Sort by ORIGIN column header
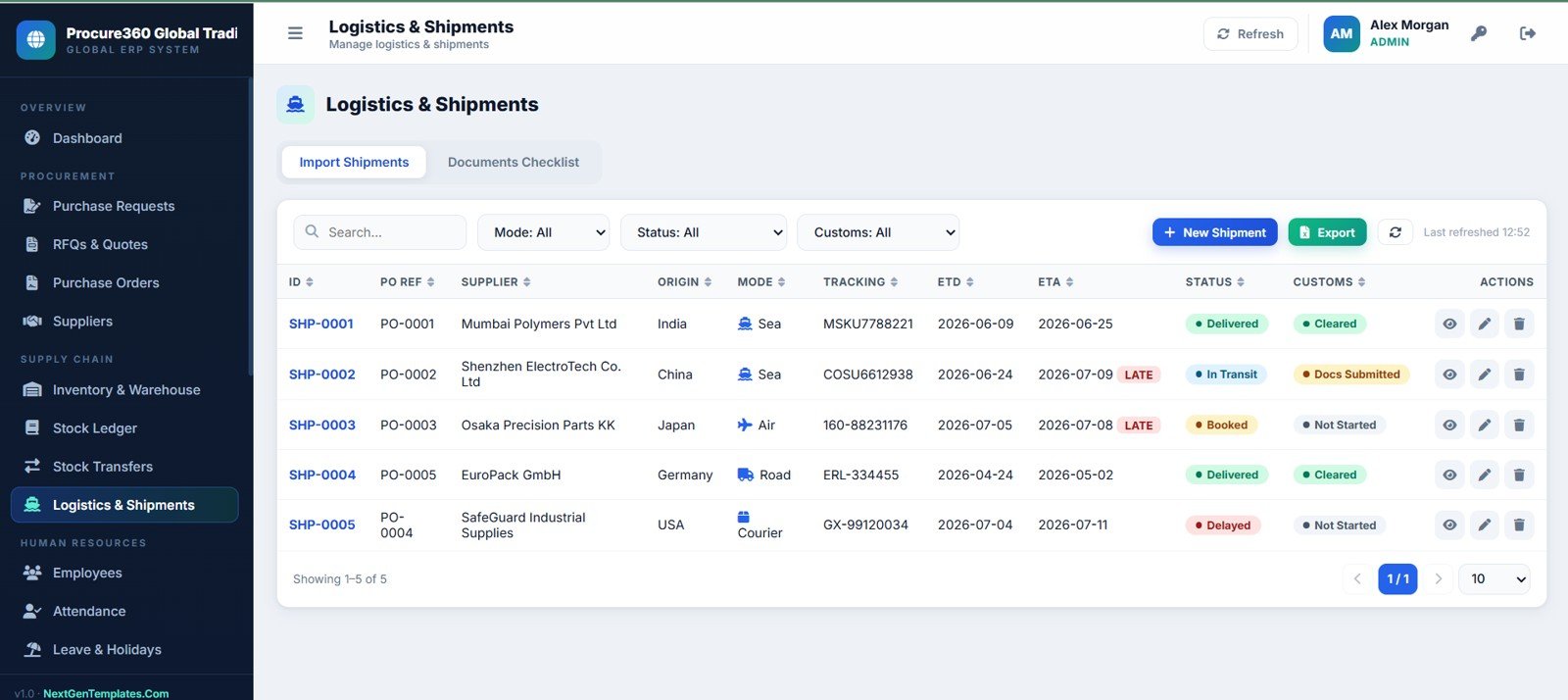 684,281
